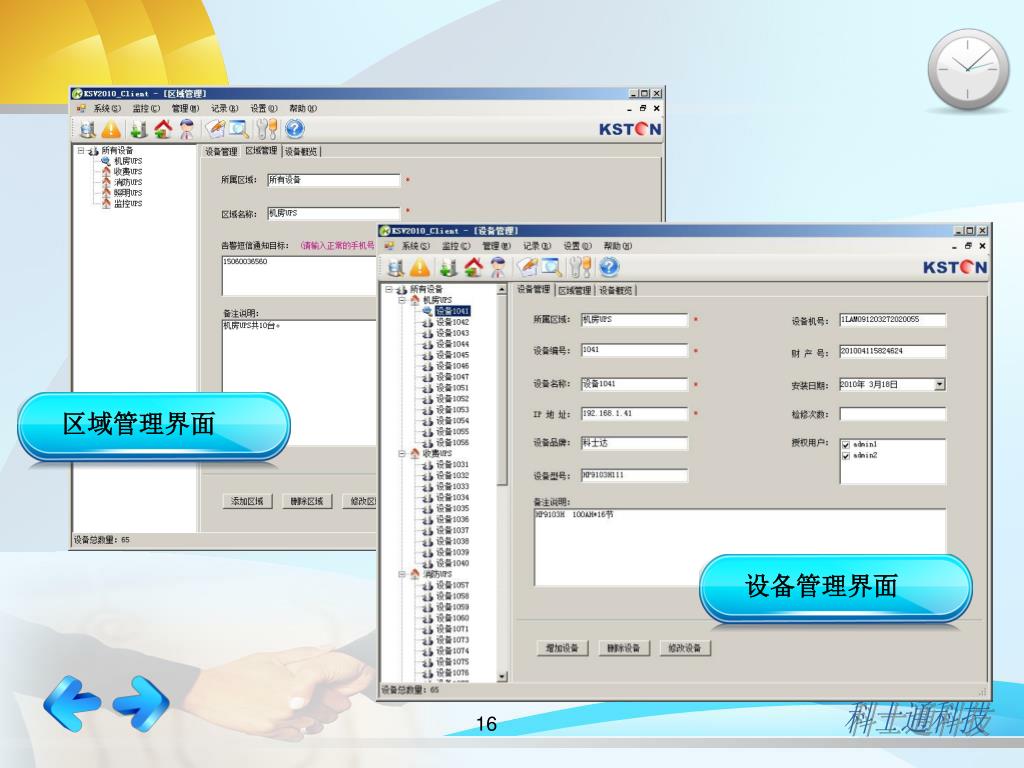Select 设备1041 in the device tree

[x=453, y=311]
